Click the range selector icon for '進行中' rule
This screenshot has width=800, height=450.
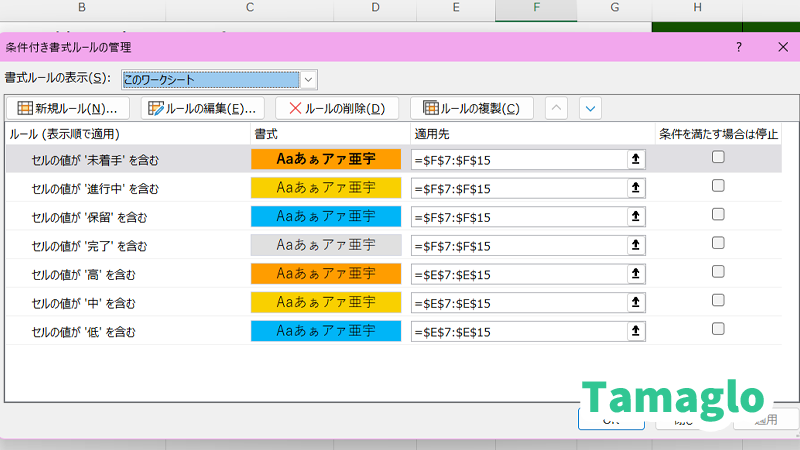click(x=635, y=188)
